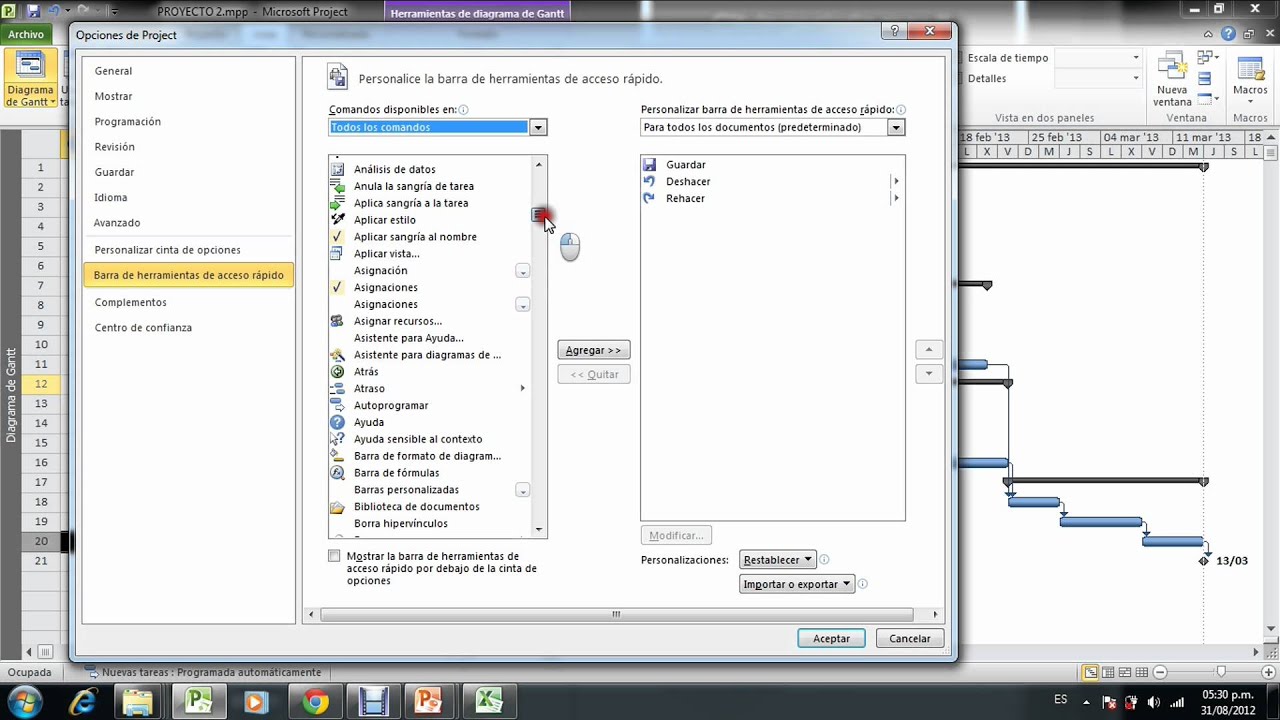Open Personalizar cinta de opciones category
The height and width of the screenshot is (720, 1280).
(x=167, y=250)
